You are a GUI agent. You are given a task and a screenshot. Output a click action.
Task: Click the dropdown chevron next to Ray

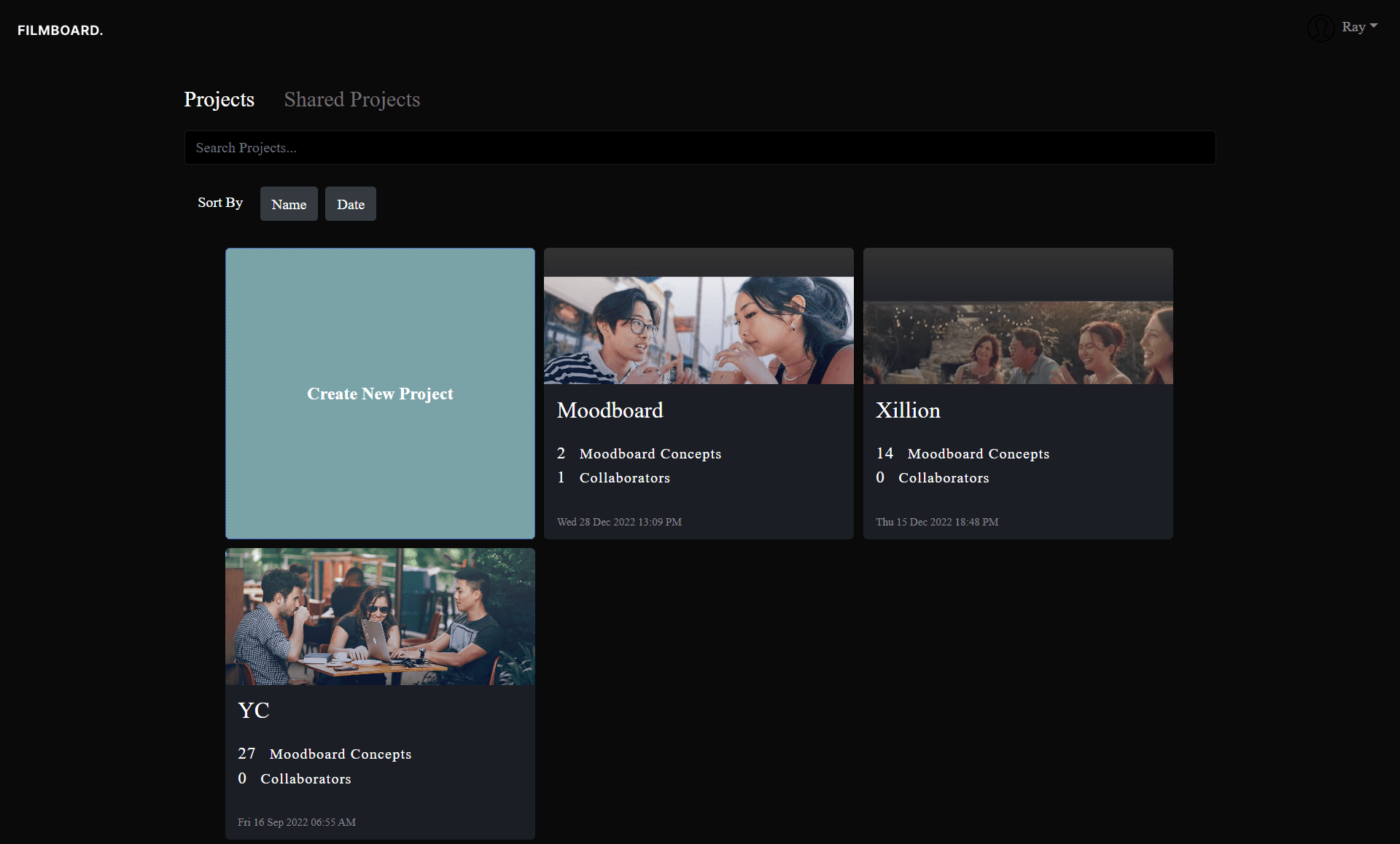[x=1375, y=26]
